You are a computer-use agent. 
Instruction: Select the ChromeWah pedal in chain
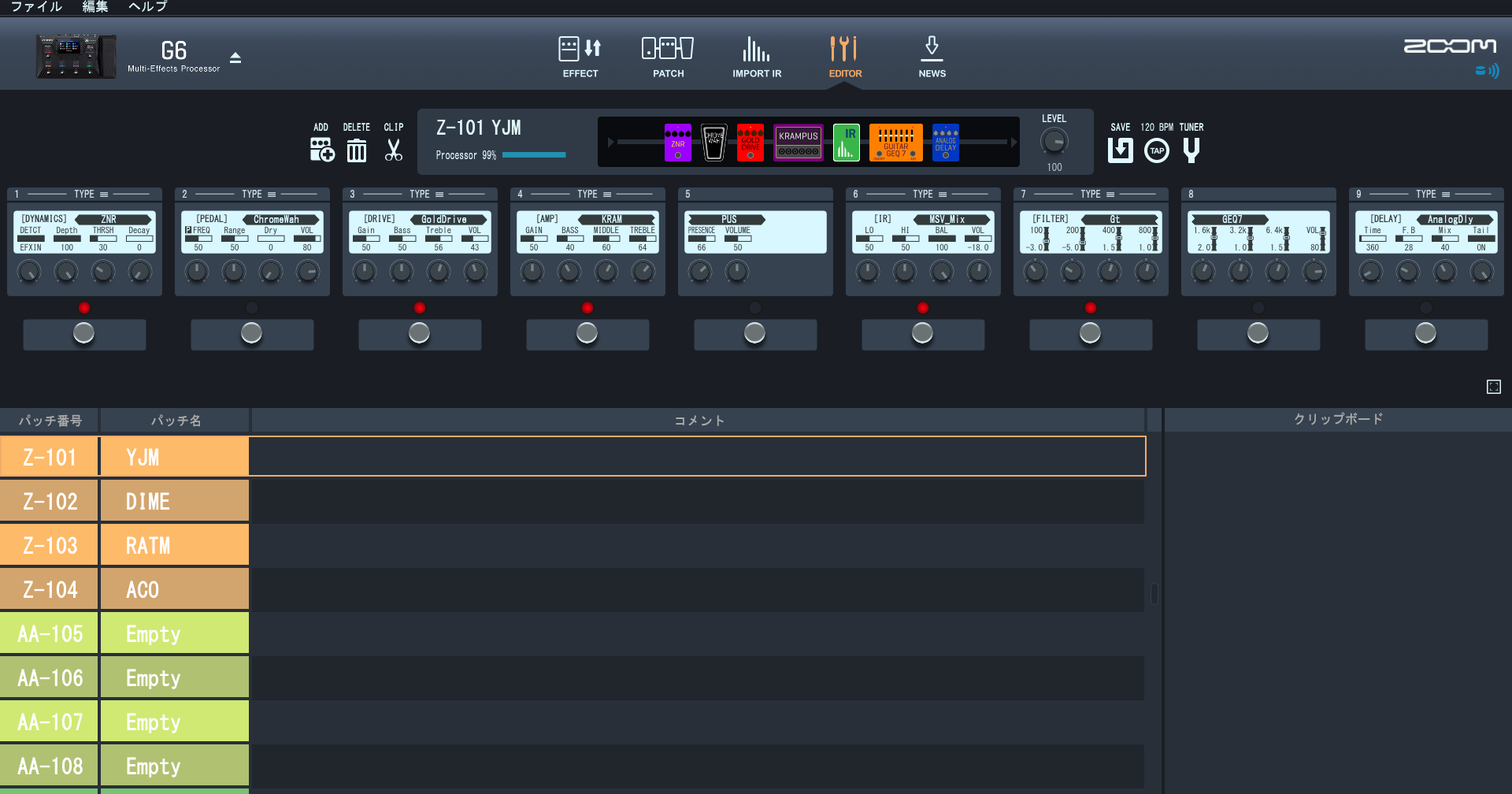713,143
